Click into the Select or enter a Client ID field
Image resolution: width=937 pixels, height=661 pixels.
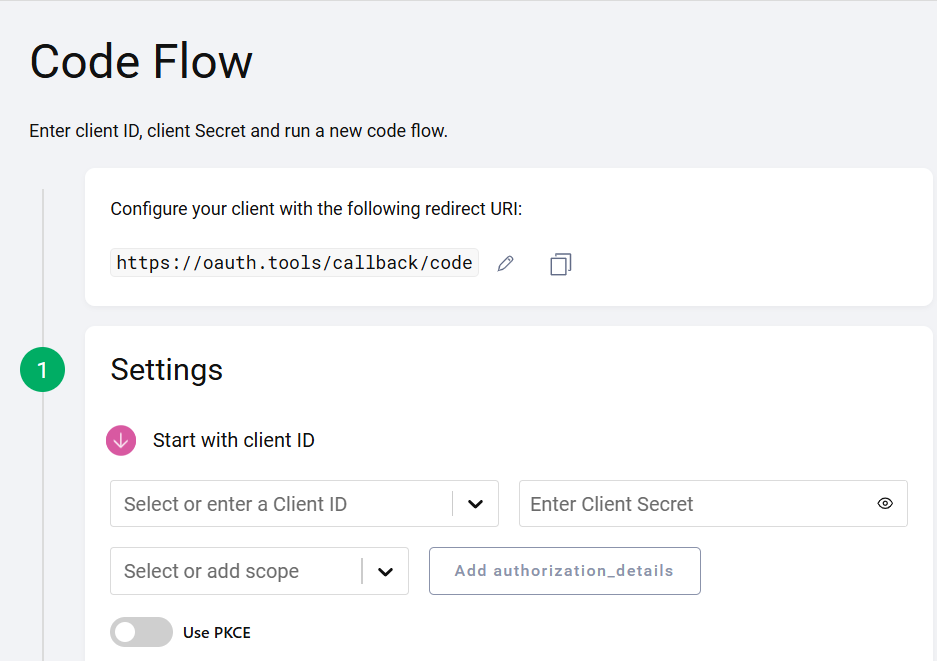[280, 504]
